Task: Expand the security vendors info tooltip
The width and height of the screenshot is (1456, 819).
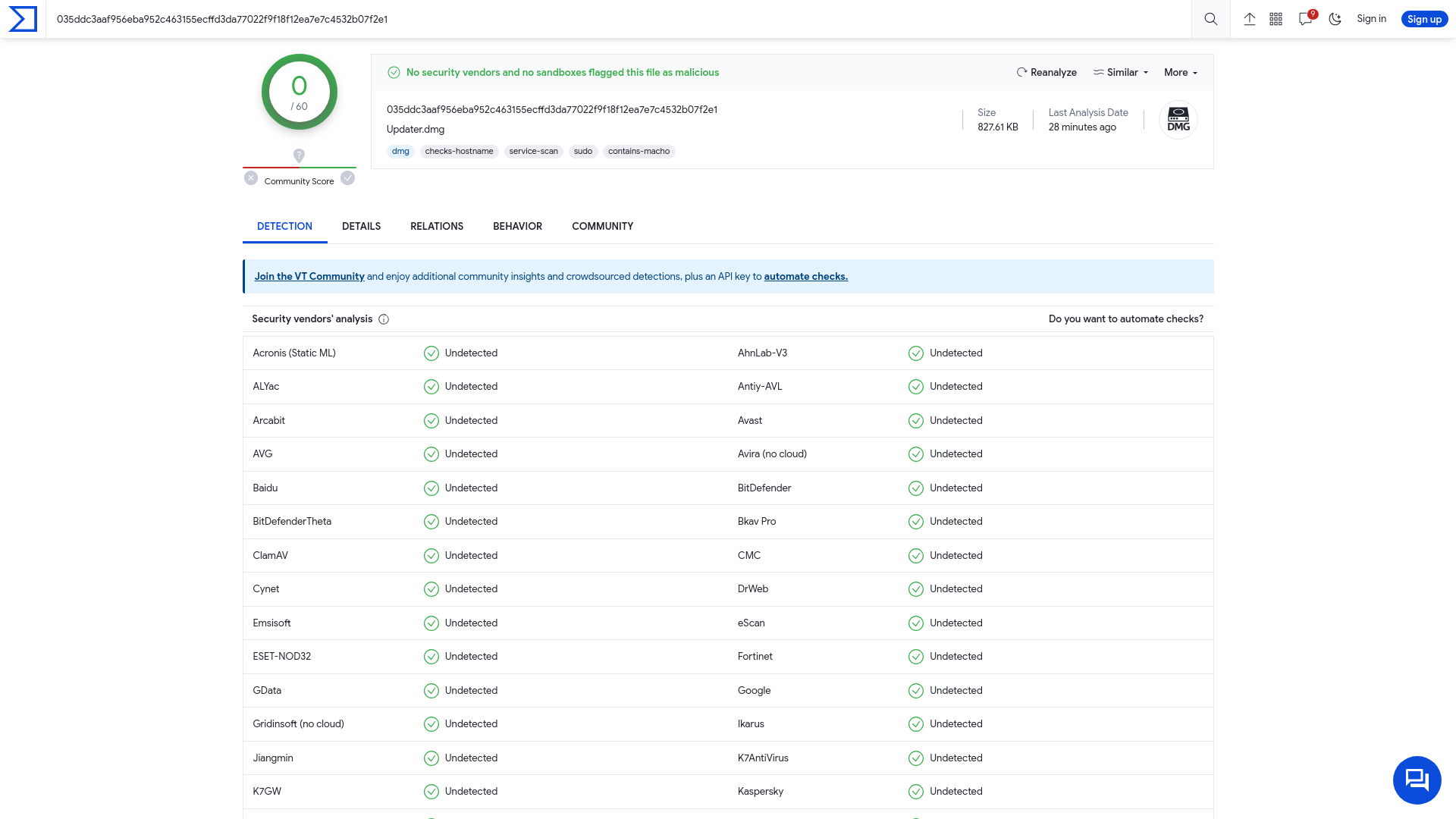Action: click(385, 319)
